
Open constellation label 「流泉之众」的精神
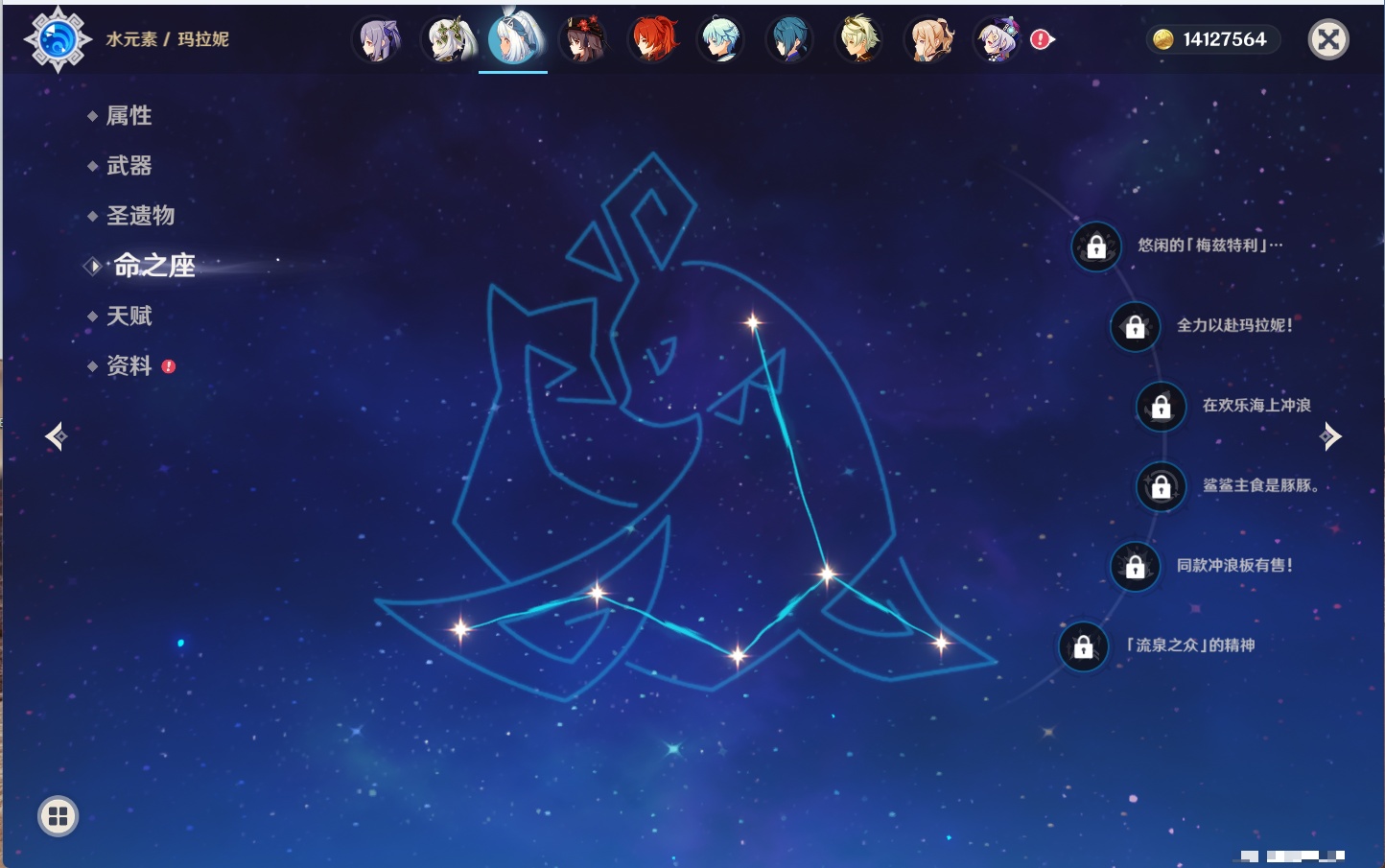1190,645
